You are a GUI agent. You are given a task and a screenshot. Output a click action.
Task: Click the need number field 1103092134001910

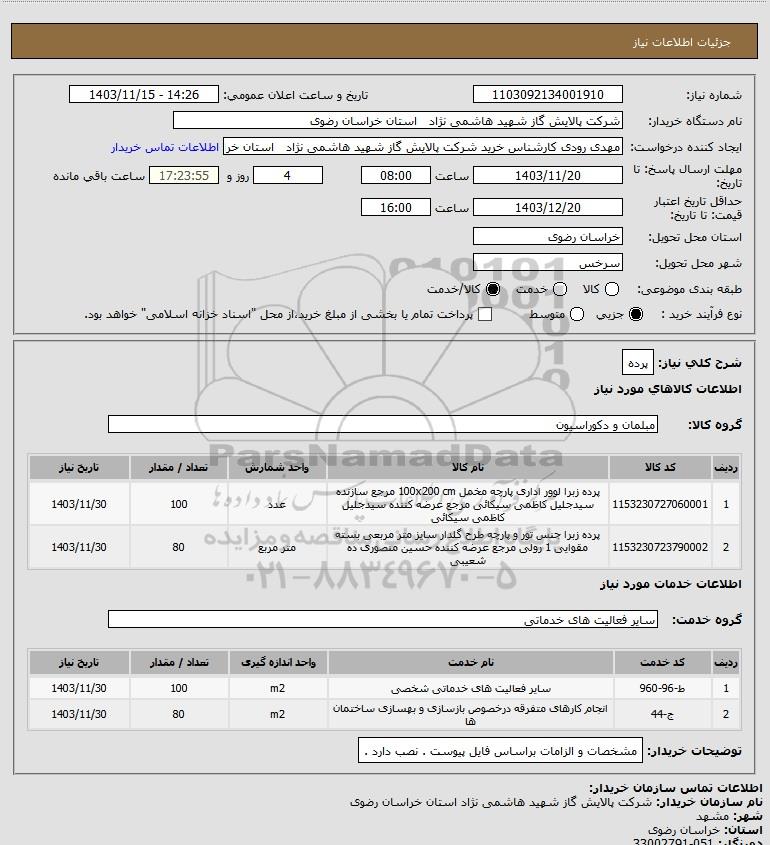[547, 94]
